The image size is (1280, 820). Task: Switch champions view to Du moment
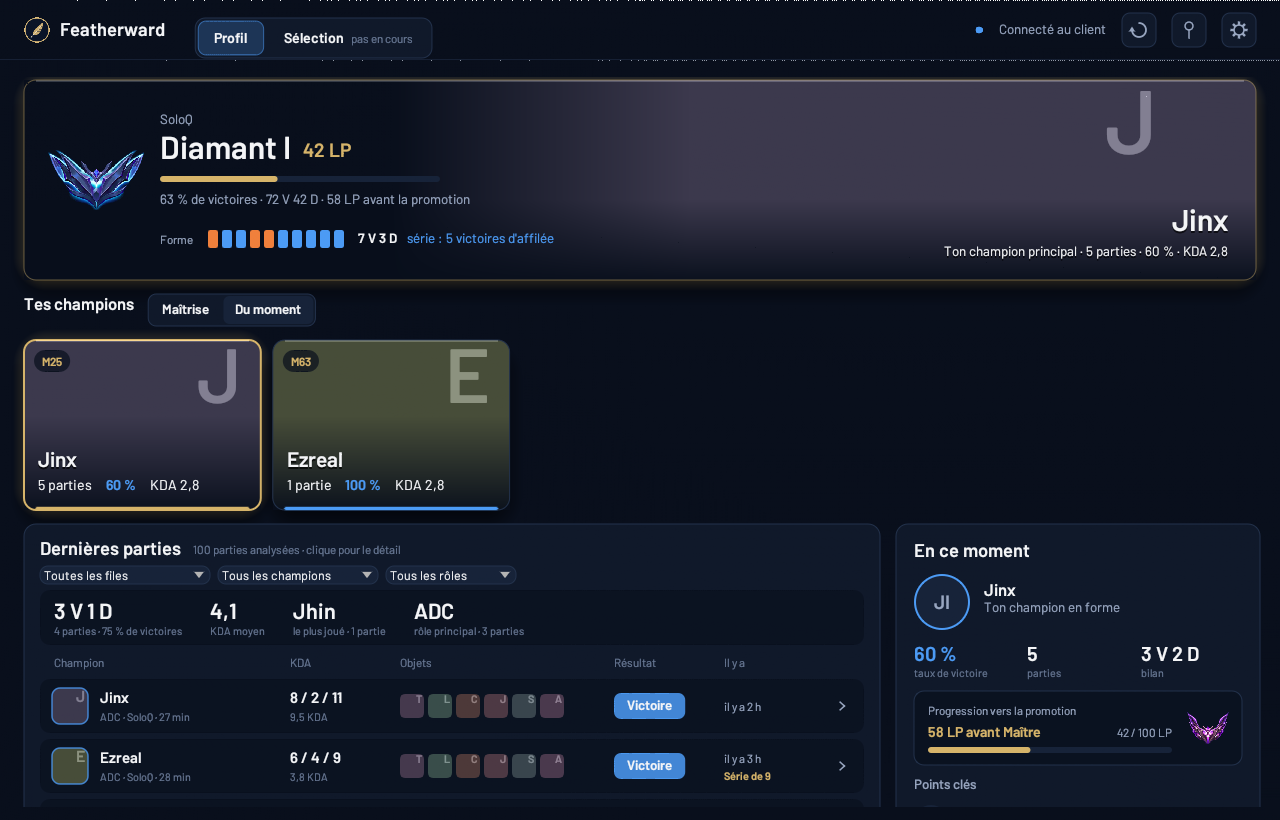[x=268, y=310]
